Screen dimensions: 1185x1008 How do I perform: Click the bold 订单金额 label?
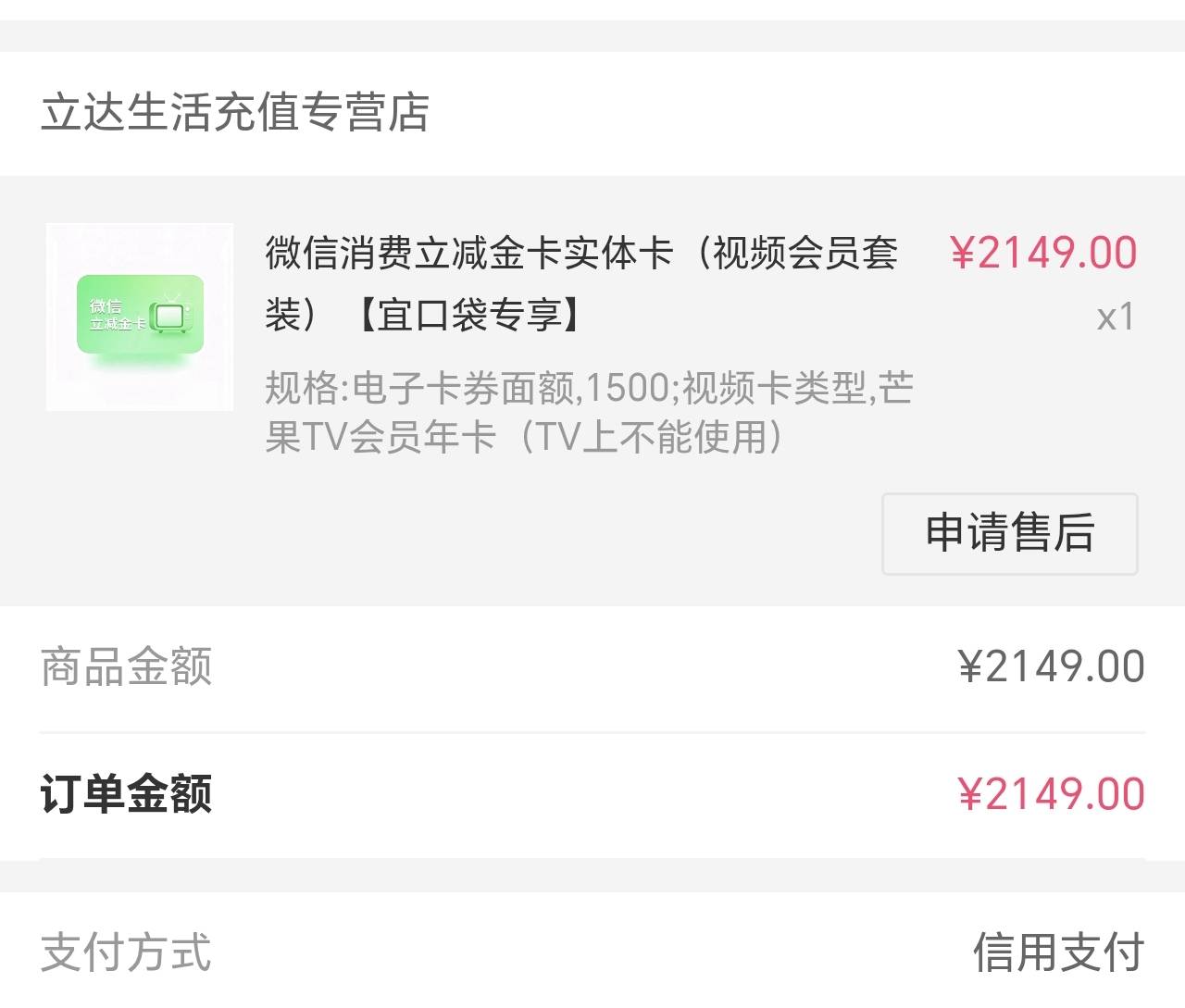point(127,794)
